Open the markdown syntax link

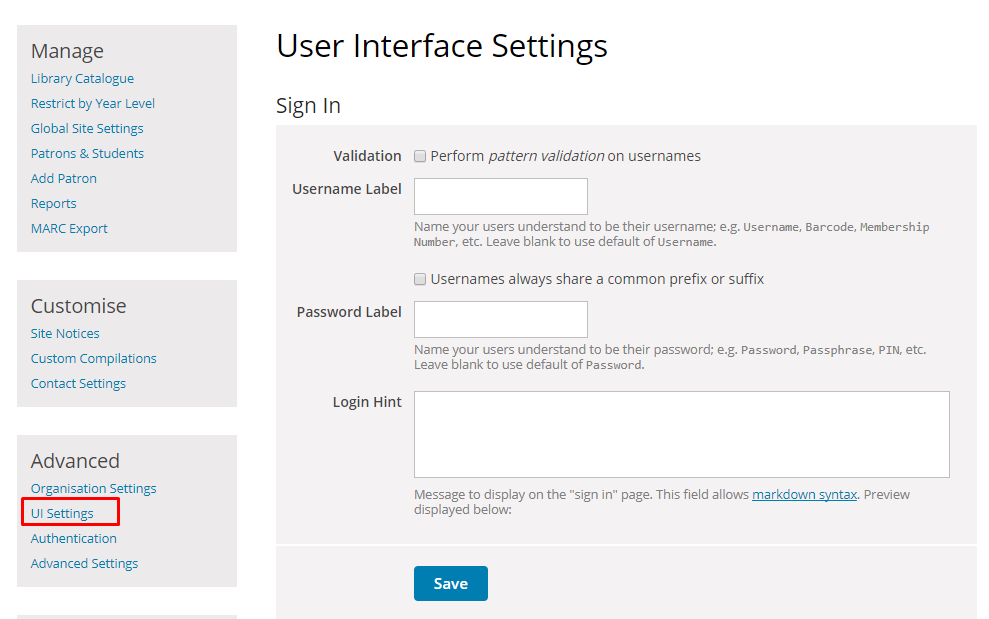(x=803, y=494)
